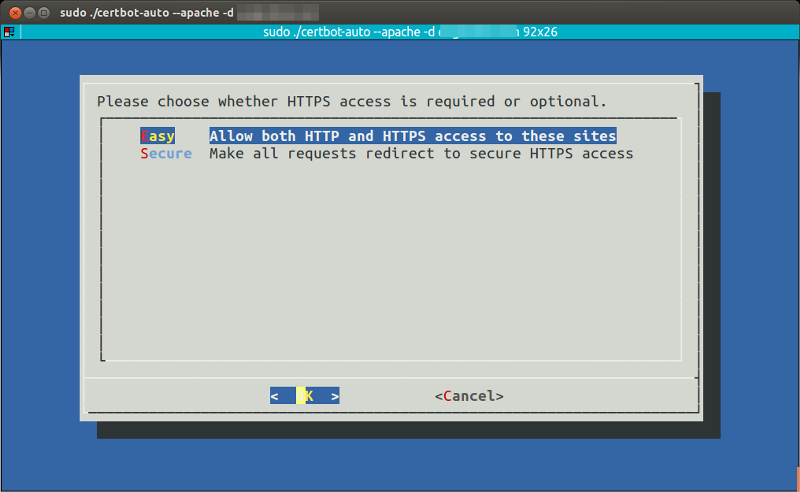800x492 pixels.
Task: Minimize the terminal window
Action: [x=30, y=13]
